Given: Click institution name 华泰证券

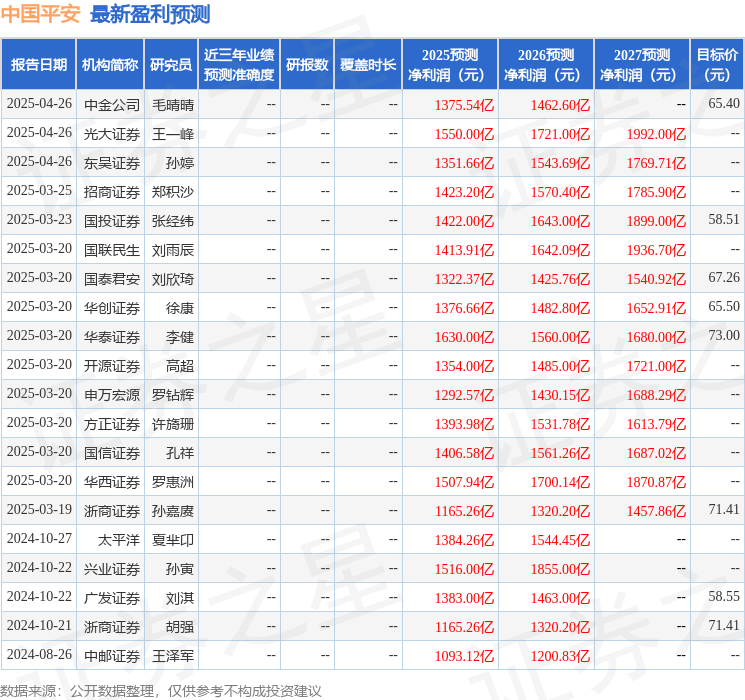Looking at the screenshot, I should coord(112,337).
